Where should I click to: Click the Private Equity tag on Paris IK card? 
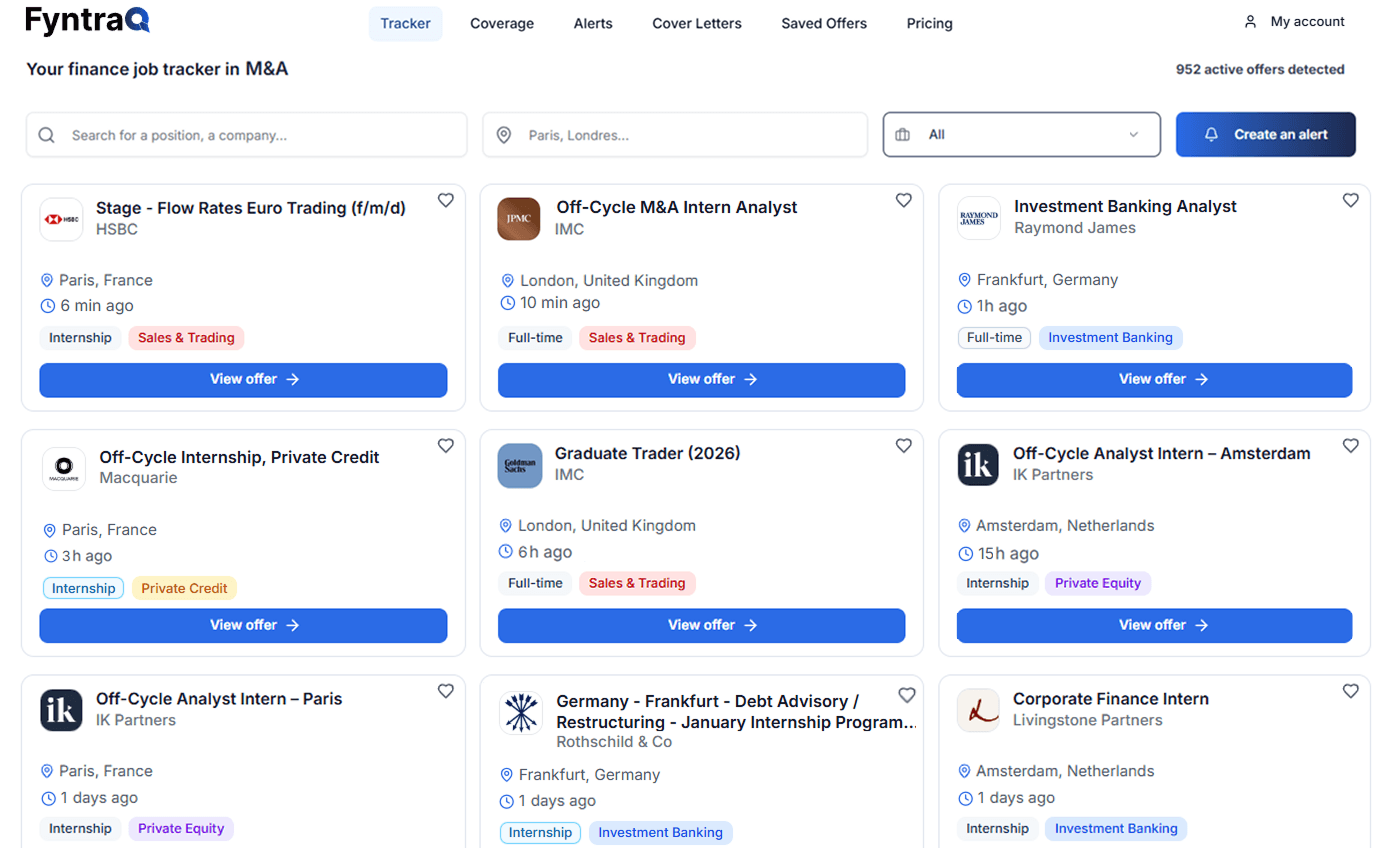(x=181, y=828)
